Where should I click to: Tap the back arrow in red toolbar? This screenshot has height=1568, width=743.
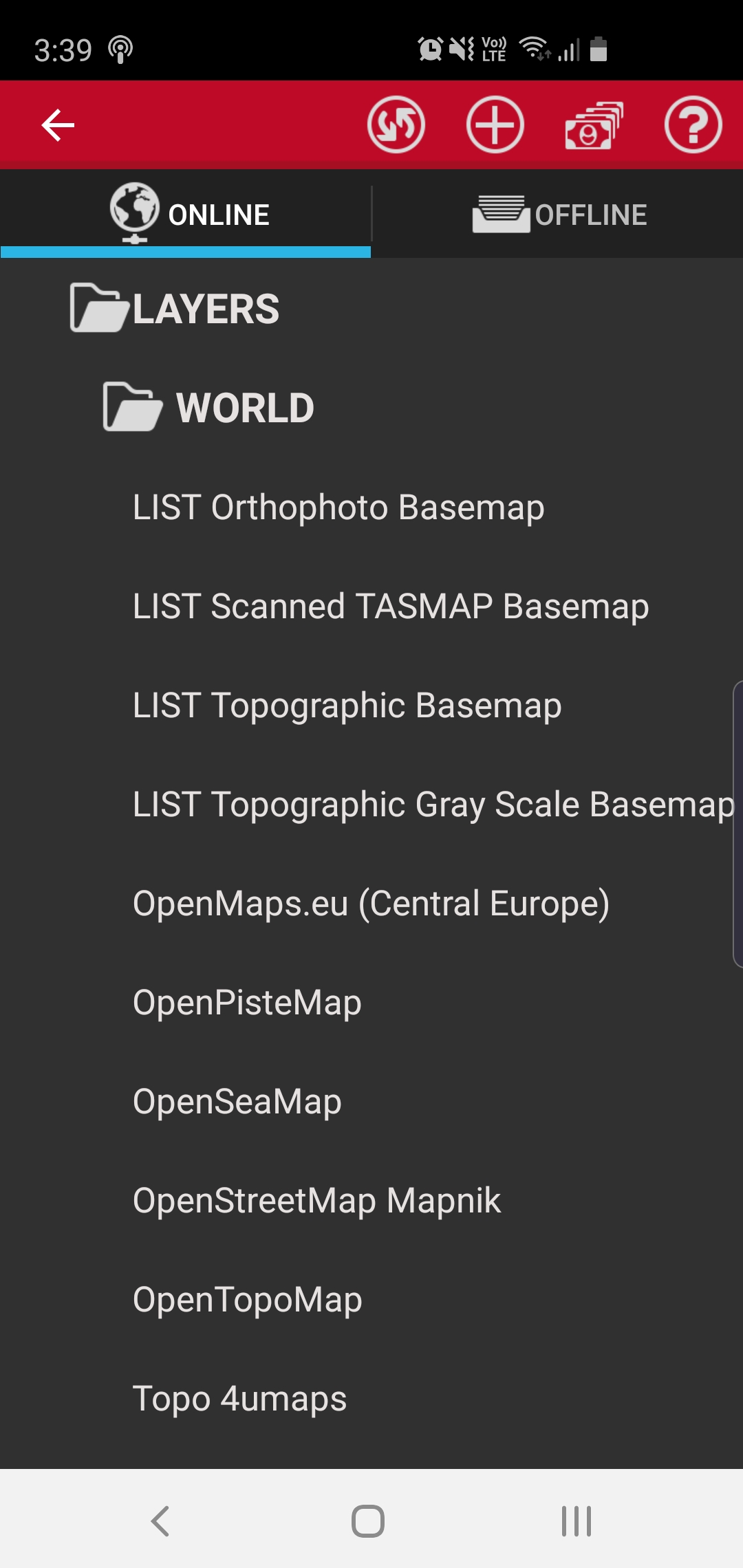58,125
